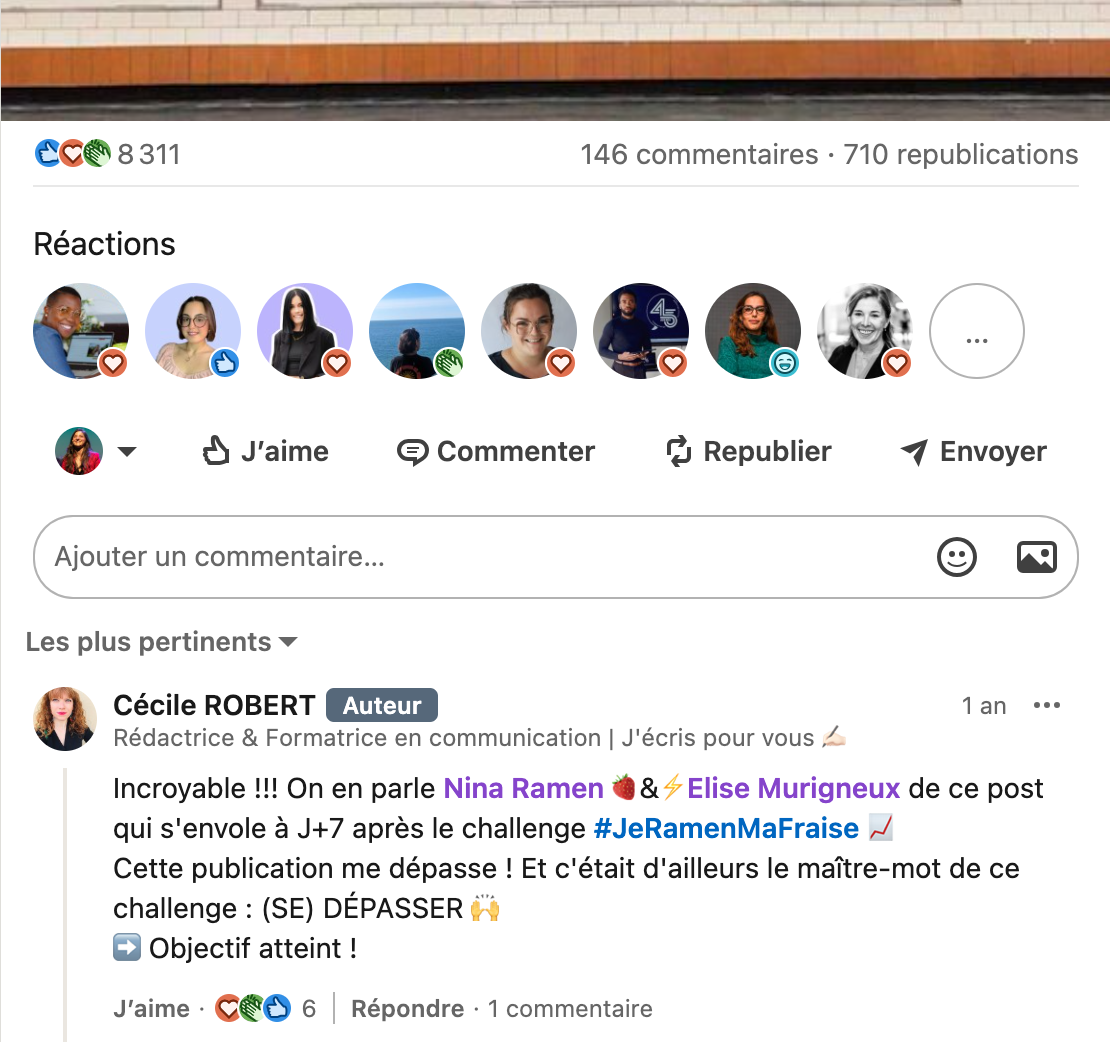Open Cécile ROBERT's profile picture
The width and height of the screenshot is (1110, 1042).
(65, 718)
